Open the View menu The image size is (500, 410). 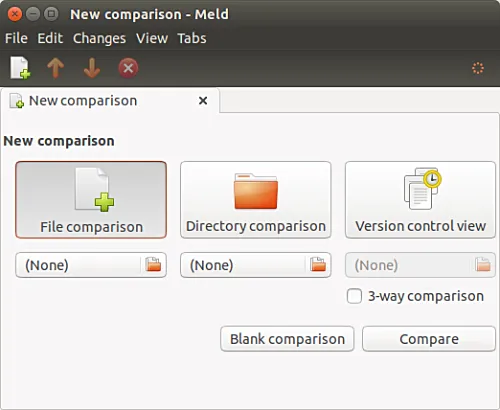(152, 38)
